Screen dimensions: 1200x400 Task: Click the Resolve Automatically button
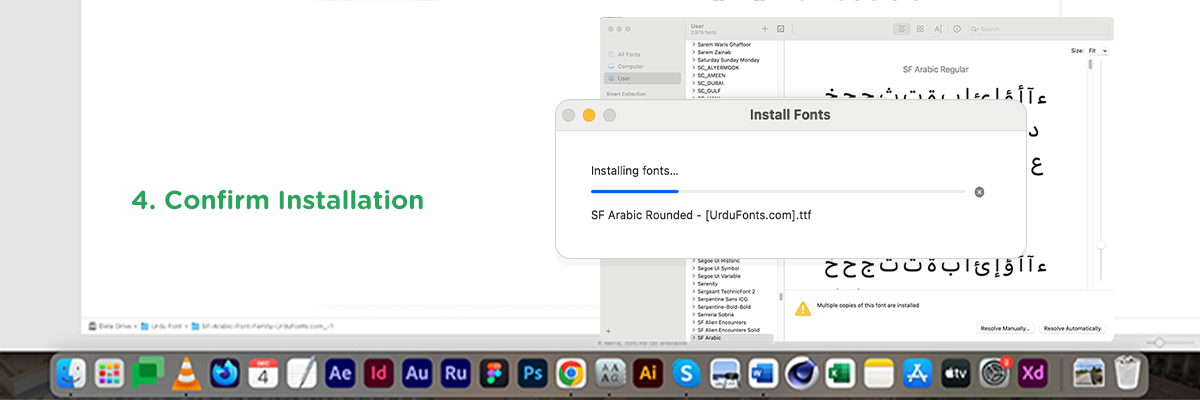coord(1072,328)
